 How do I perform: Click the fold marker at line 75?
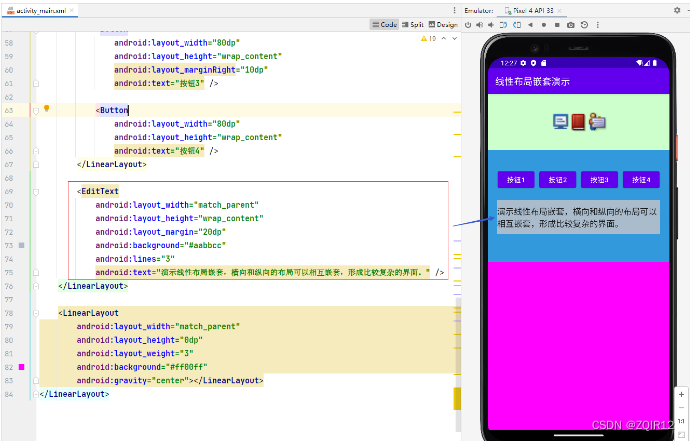pos(36,273)
